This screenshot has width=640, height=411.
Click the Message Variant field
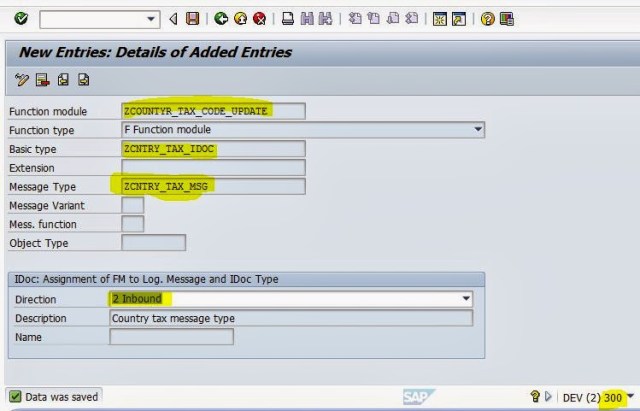tap(133, 205)
